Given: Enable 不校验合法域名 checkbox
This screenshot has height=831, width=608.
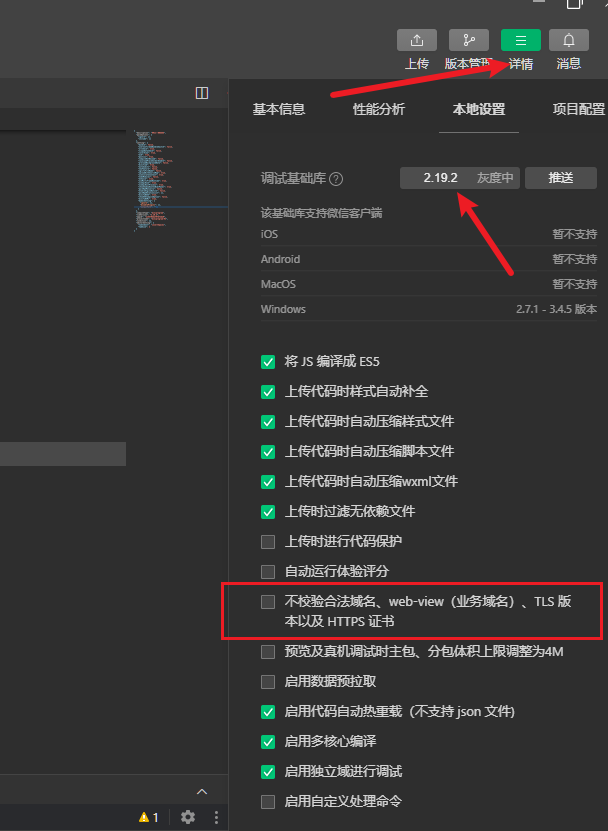Looking at the screenshot, I should (267, 602).
